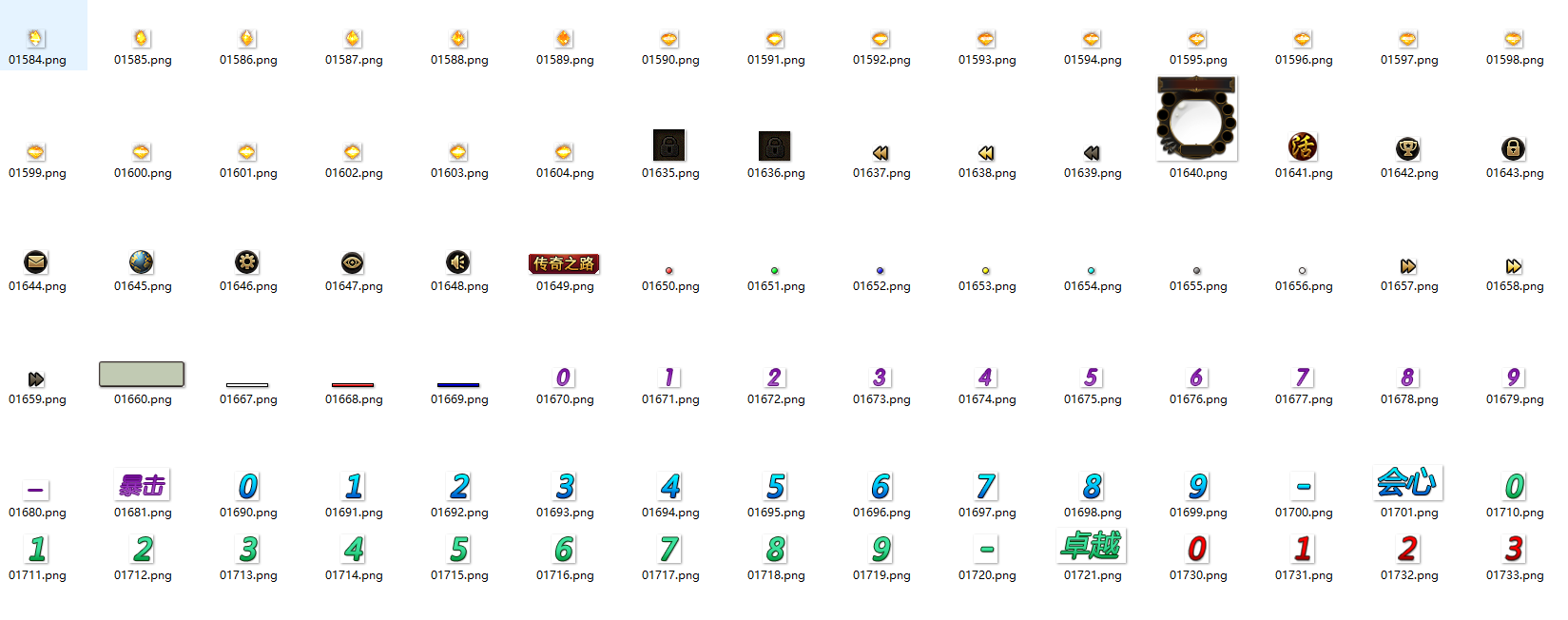Select the green digit 9 file 01719.png
The height and width of the screenshot is (620, 1568).
pos(881,549)
